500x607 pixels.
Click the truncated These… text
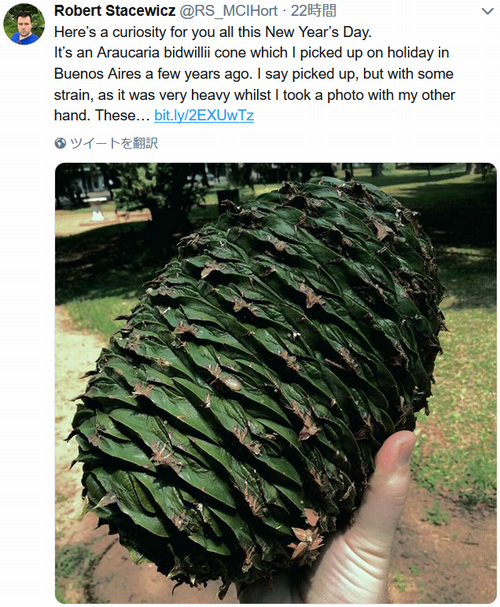pyautogui.click(x=121, y=115)
